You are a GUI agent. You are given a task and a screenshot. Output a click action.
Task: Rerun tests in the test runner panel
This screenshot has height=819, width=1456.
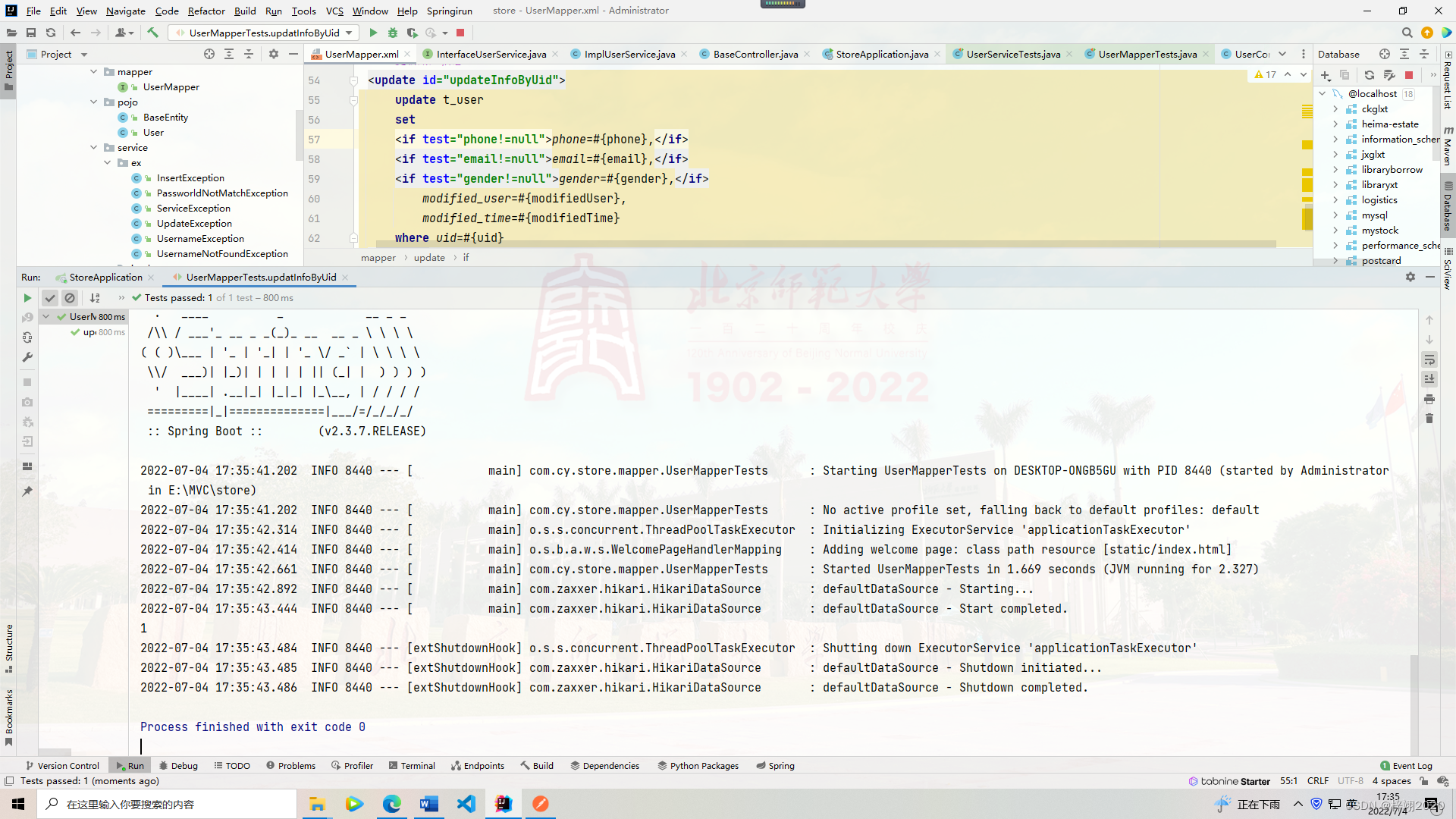click(x=27, y=297)
